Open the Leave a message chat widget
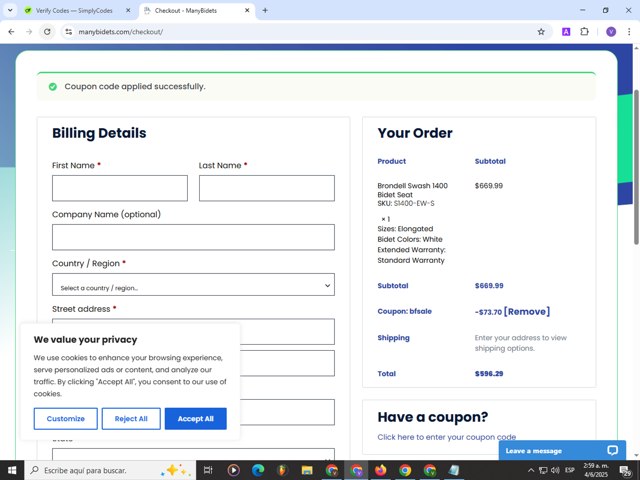The width and height of the screenshot is (640, 480). [562, 451]
